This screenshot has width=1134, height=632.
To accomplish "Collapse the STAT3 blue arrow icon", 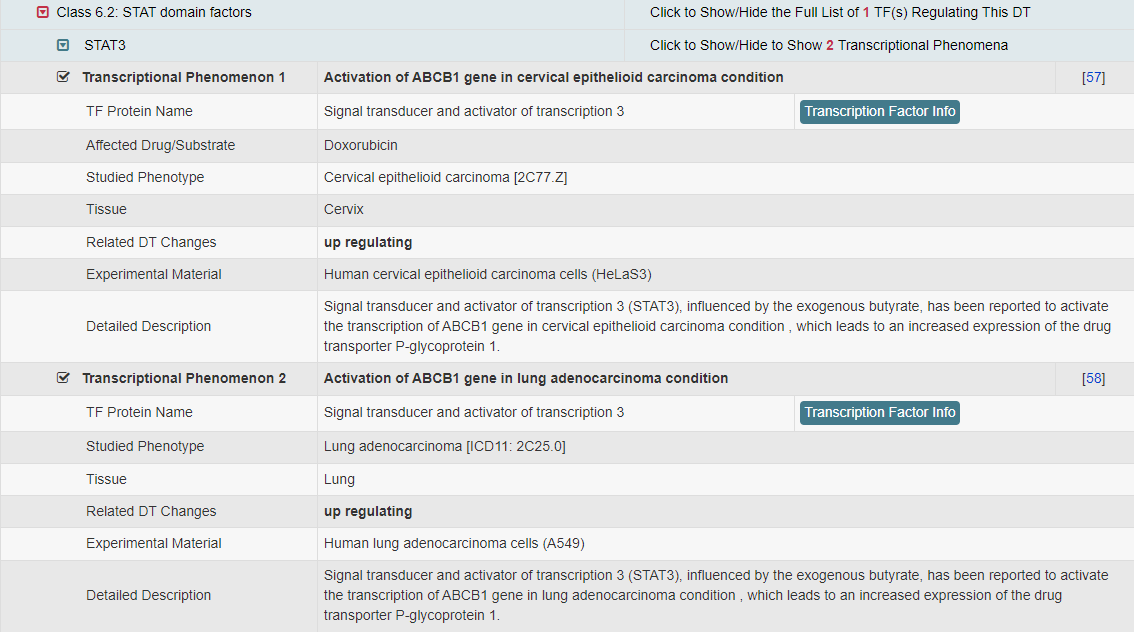I will (x=63, y=45).
